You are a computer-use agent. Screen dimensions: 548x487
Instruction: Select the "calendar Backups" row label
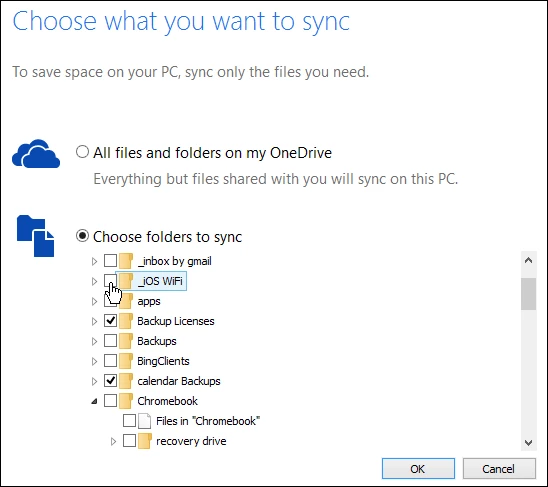[179, 381]
